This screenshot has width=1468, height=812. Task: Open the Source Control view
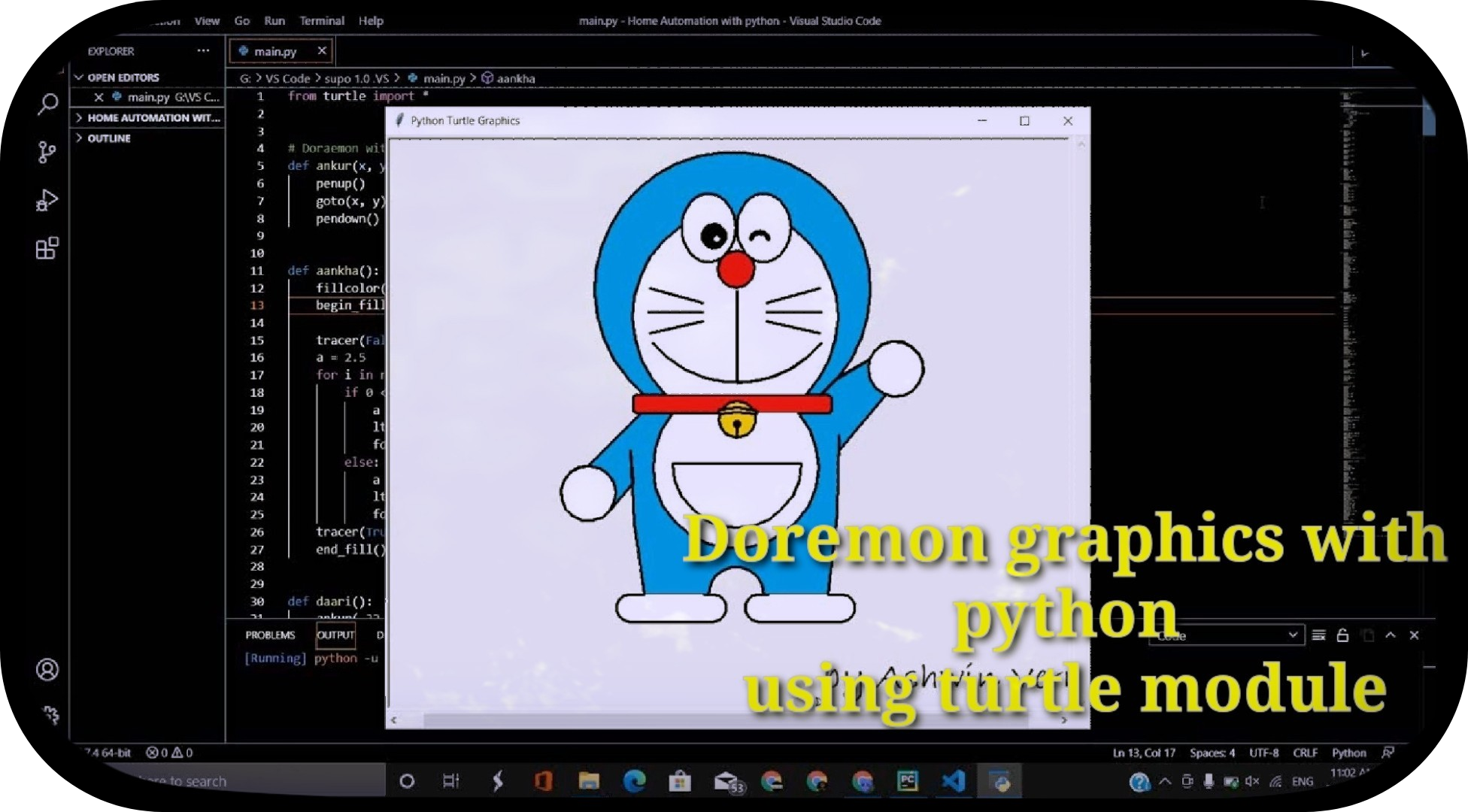47,153
